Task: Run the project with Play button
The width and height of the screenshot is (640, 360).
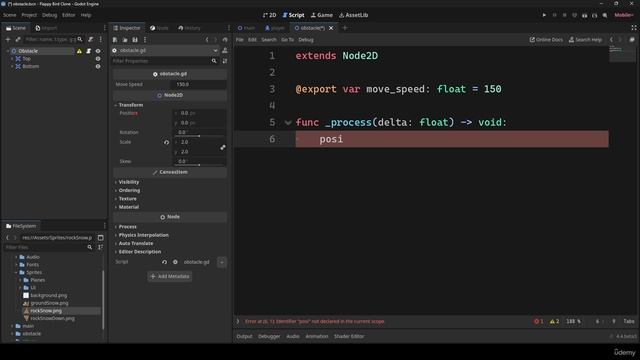Action: pos(544,15)
